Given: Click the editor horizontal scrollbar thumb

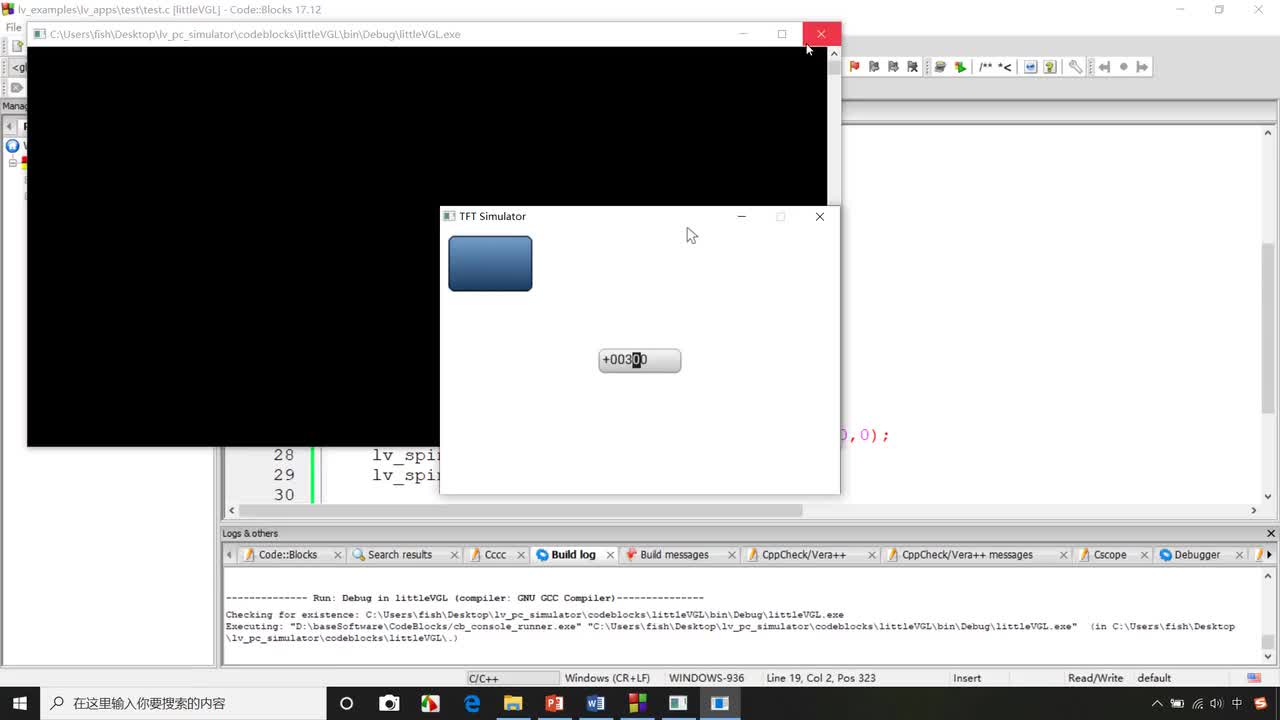Looking at the screenshot, I should tap(520, 510).
